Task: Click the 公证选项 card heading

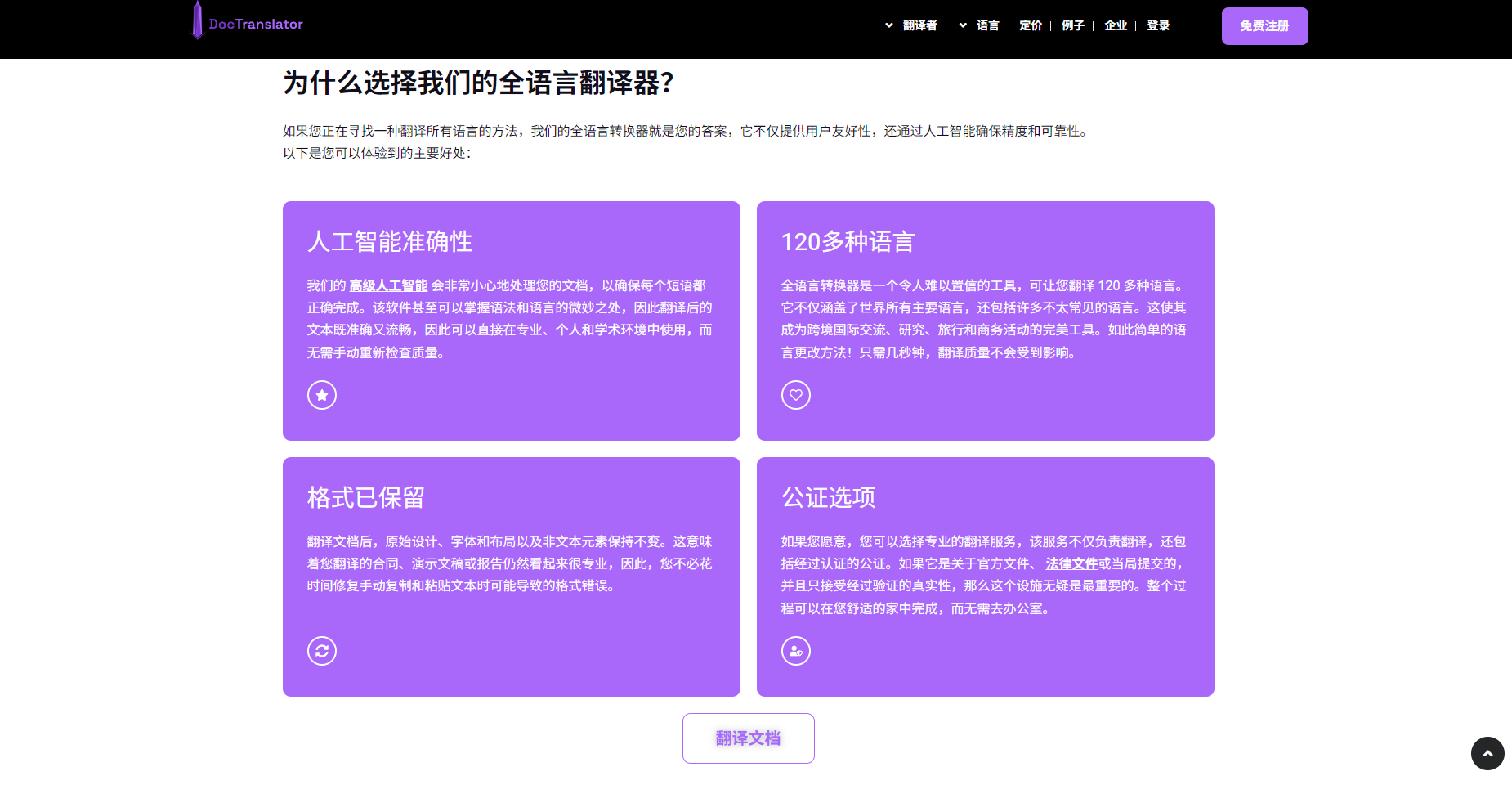Action: tap(828, 498)
